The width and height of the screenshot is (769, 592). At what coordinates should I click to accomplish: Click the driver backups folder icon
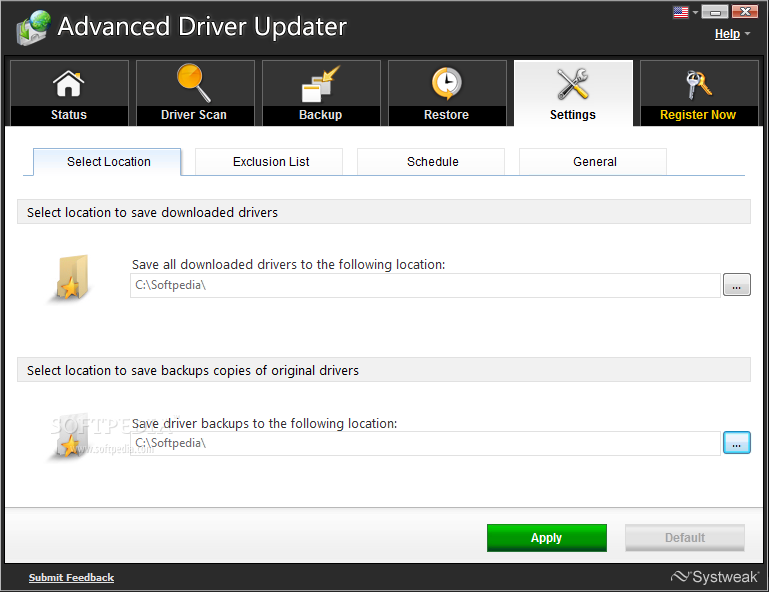[x=69, y=437]
